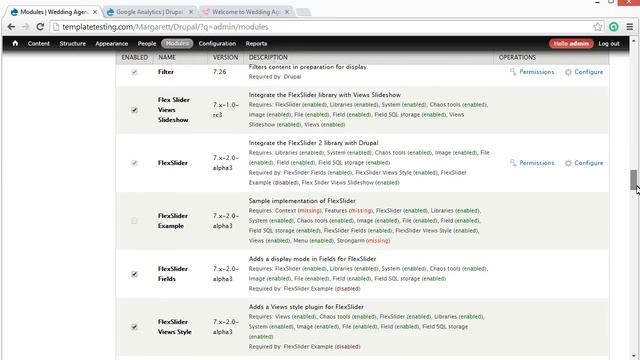Open Permissions link for Filter module
This screenshot has width=640, height=360.
pos(537,72)
